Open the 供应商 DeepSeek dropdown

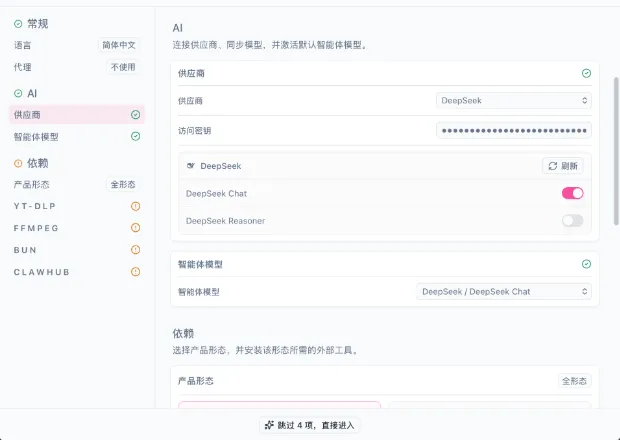(x=514, y=100)
